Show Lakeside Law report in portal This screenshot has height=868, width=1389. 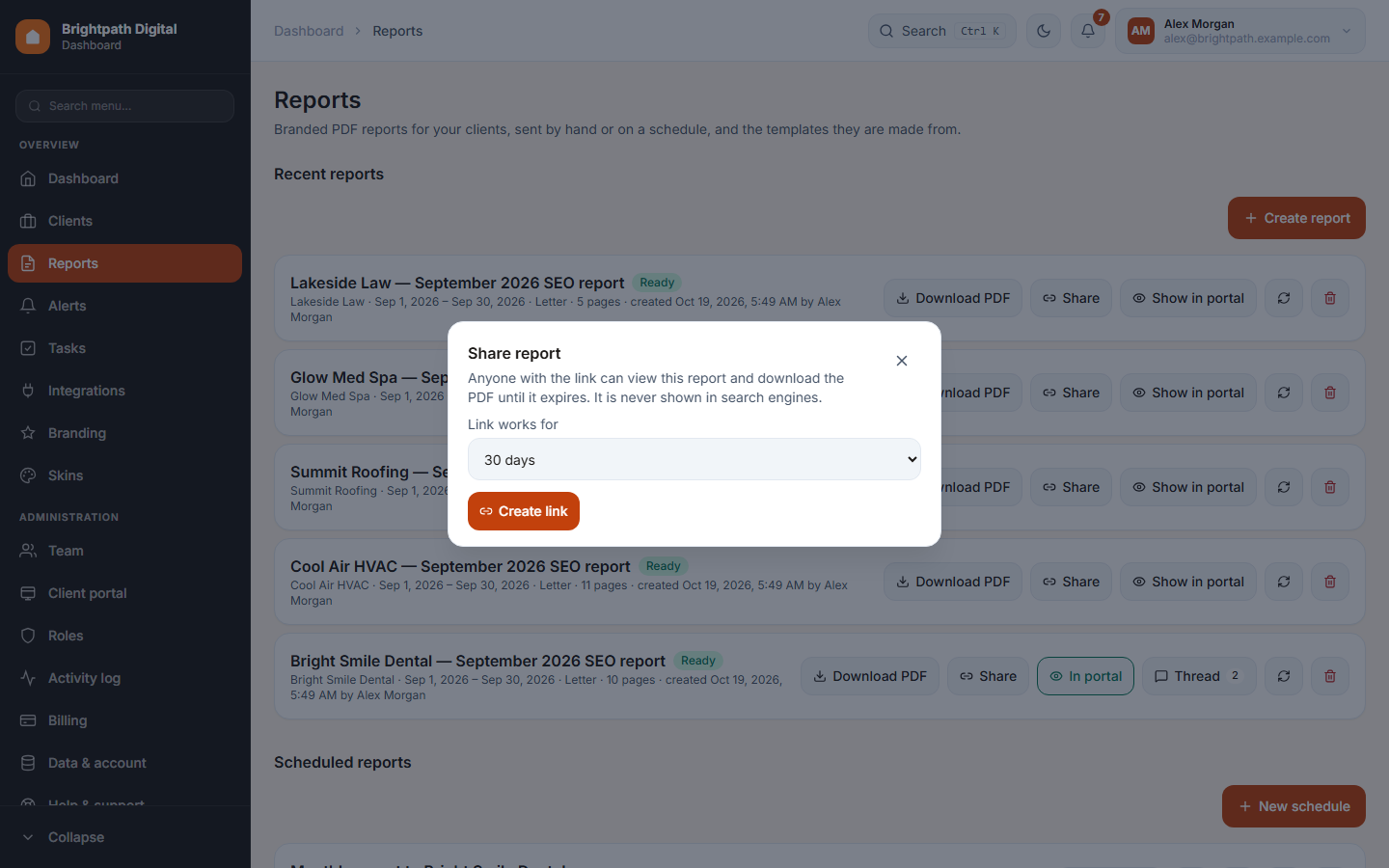(1188, 298)
